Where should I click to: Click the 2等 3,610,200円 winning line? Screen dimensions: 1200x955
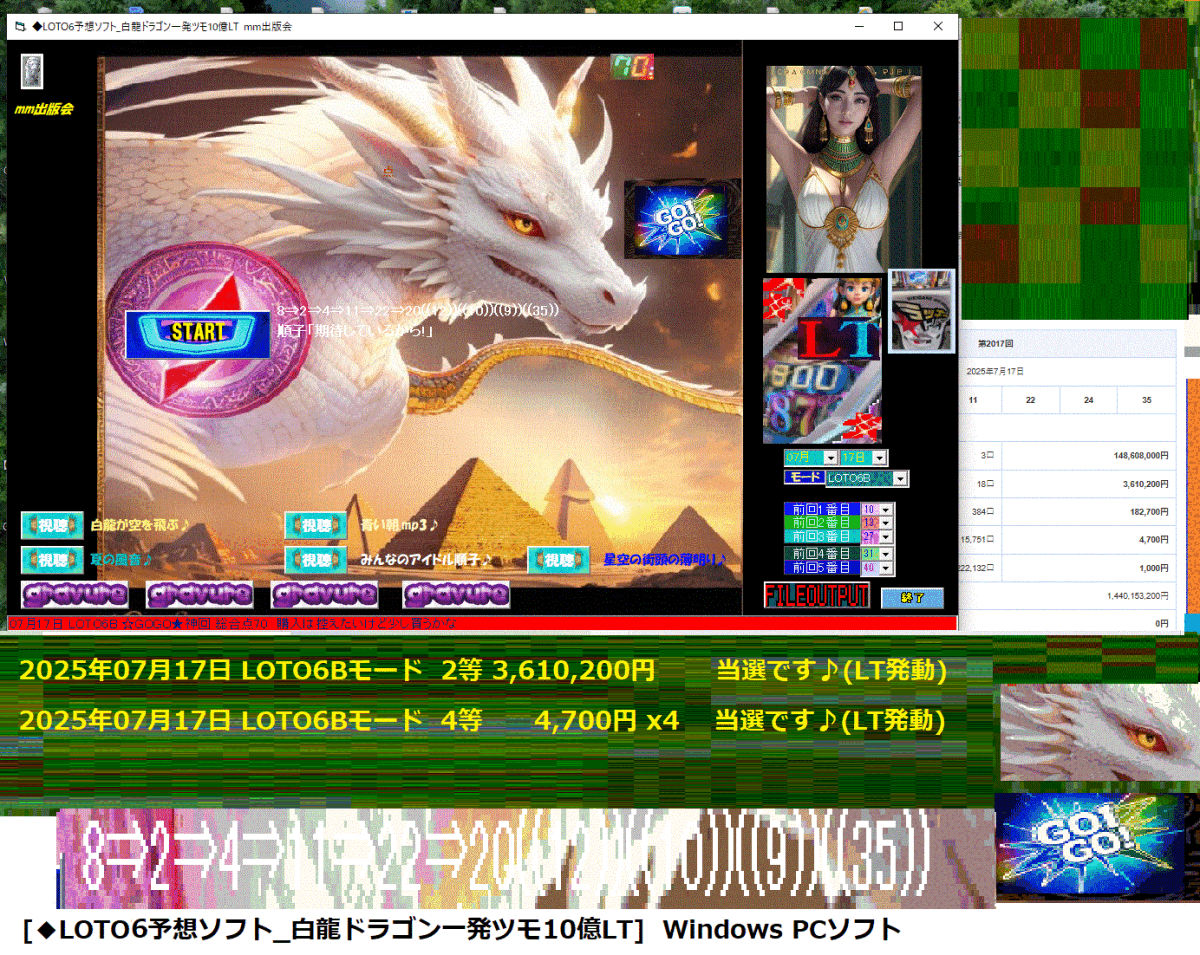pyautogui.click(x=482, y=671)
